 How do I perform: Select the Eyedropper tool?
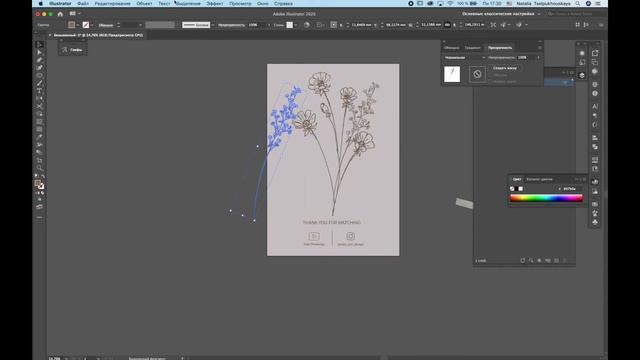[x=39, y=137]
